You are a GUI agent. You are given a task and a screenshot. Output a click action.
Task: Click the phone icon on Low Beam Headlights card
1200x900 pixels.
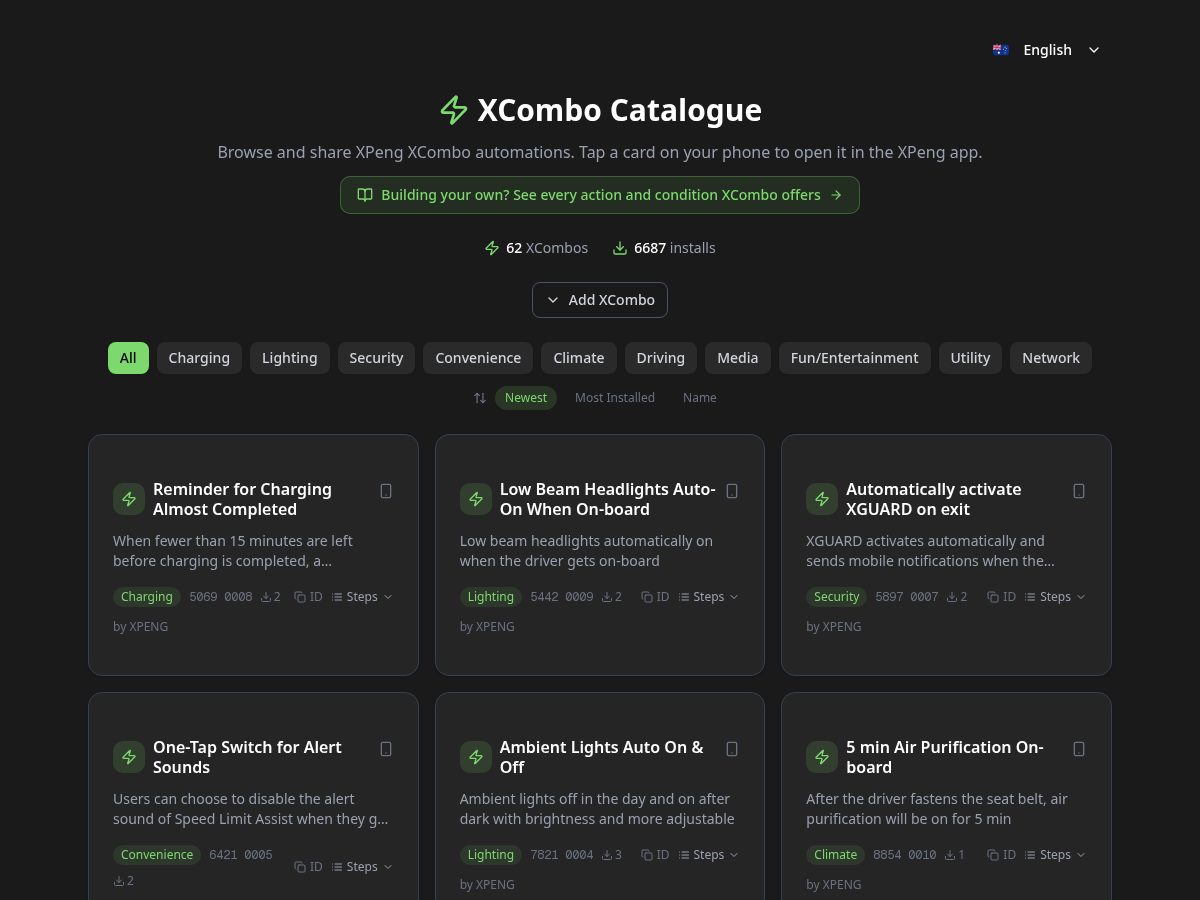(x=732, y=491)
